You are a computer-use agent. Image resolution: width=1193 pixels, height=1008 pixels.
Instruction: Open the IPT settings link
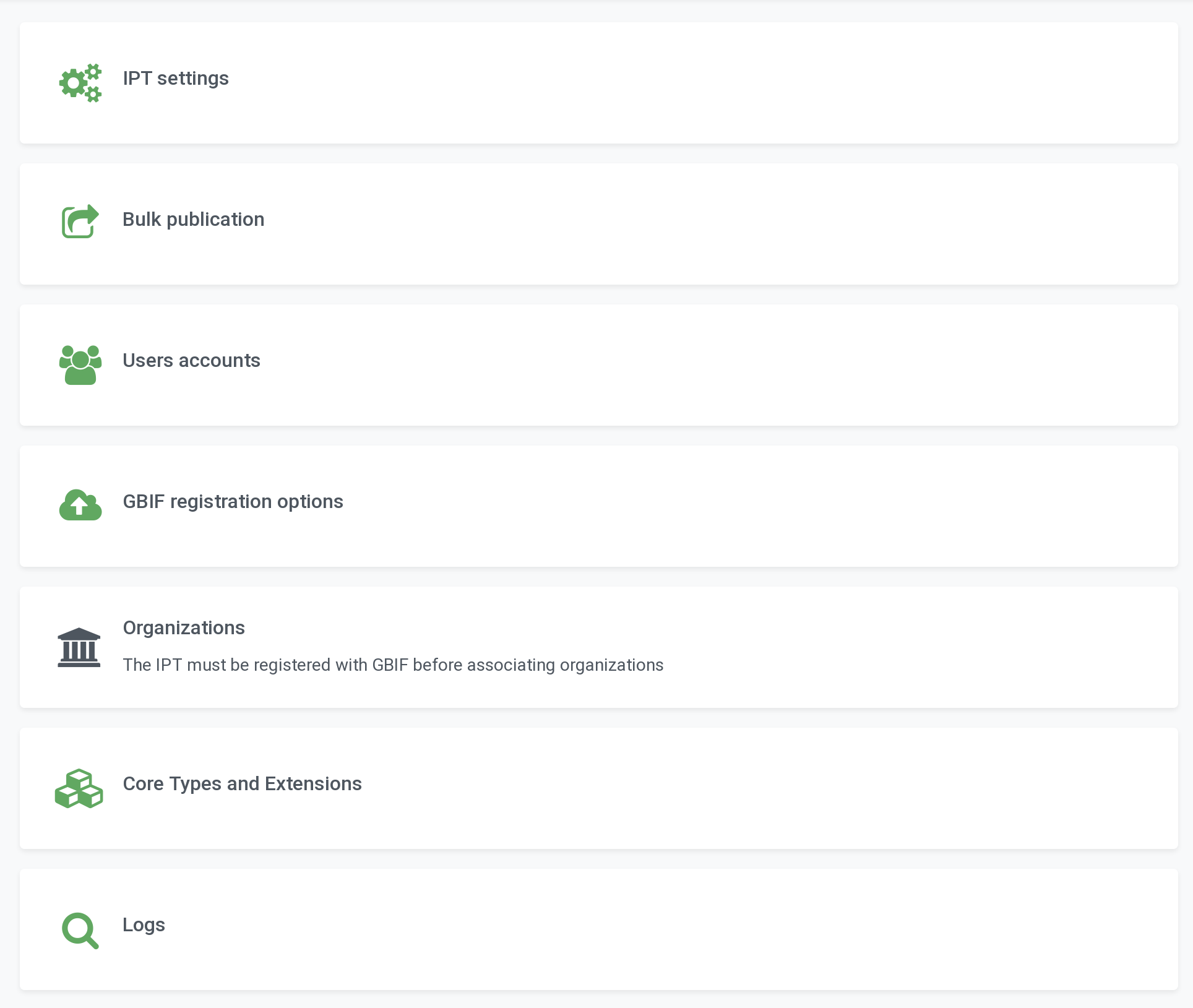pyautogui.click(x=176, y=79)
